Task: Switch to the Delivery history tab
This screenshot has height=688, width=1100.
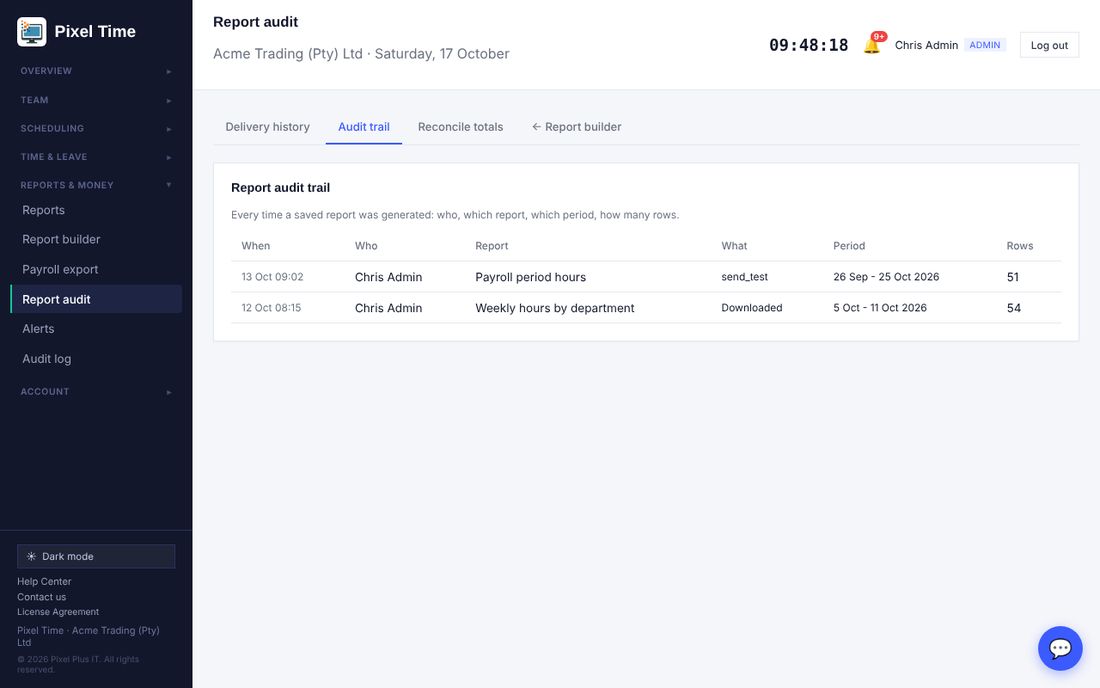Action: [267, 127]
